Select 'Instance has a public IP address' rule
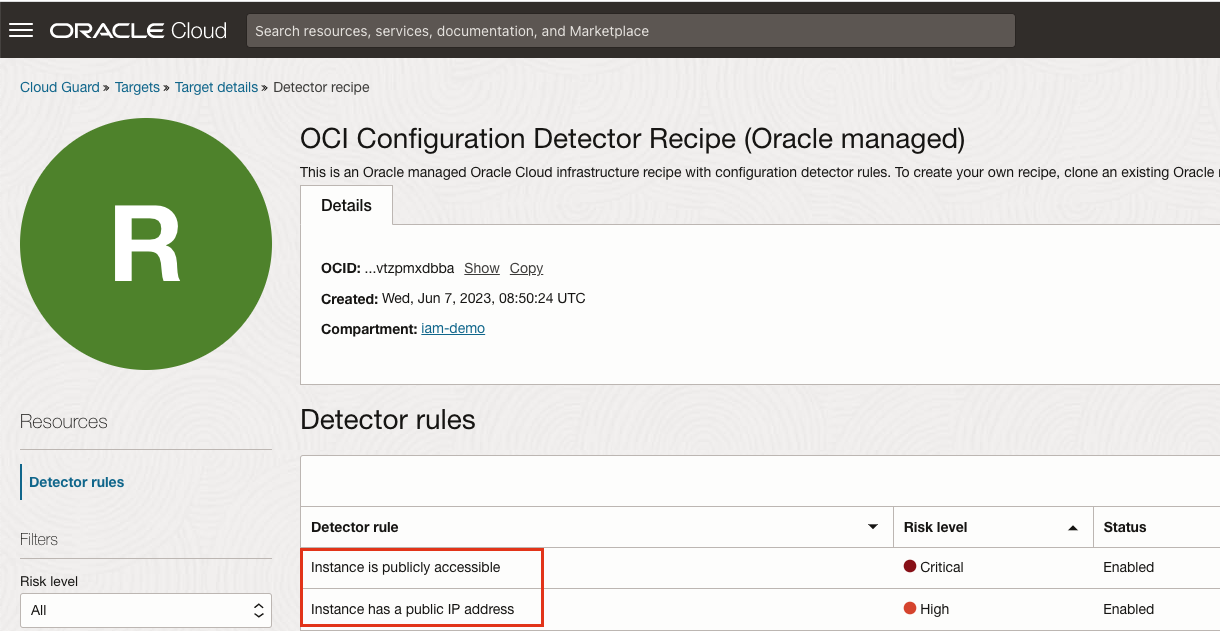Image resolution: width=1220 pixels, height=631 pixels. point(412,609)
